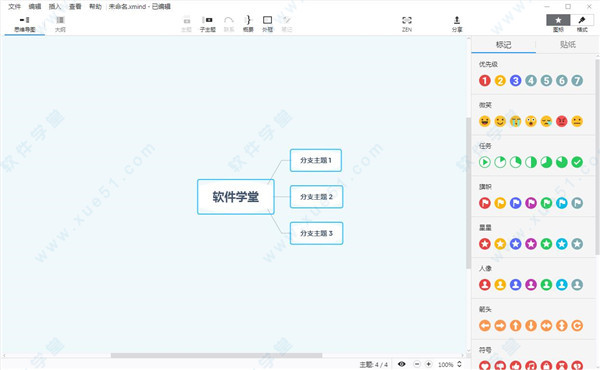The height and width of the screenshot is (370, 600).
Task: Select the 分支主题 1 node
Action: point(316,160)
